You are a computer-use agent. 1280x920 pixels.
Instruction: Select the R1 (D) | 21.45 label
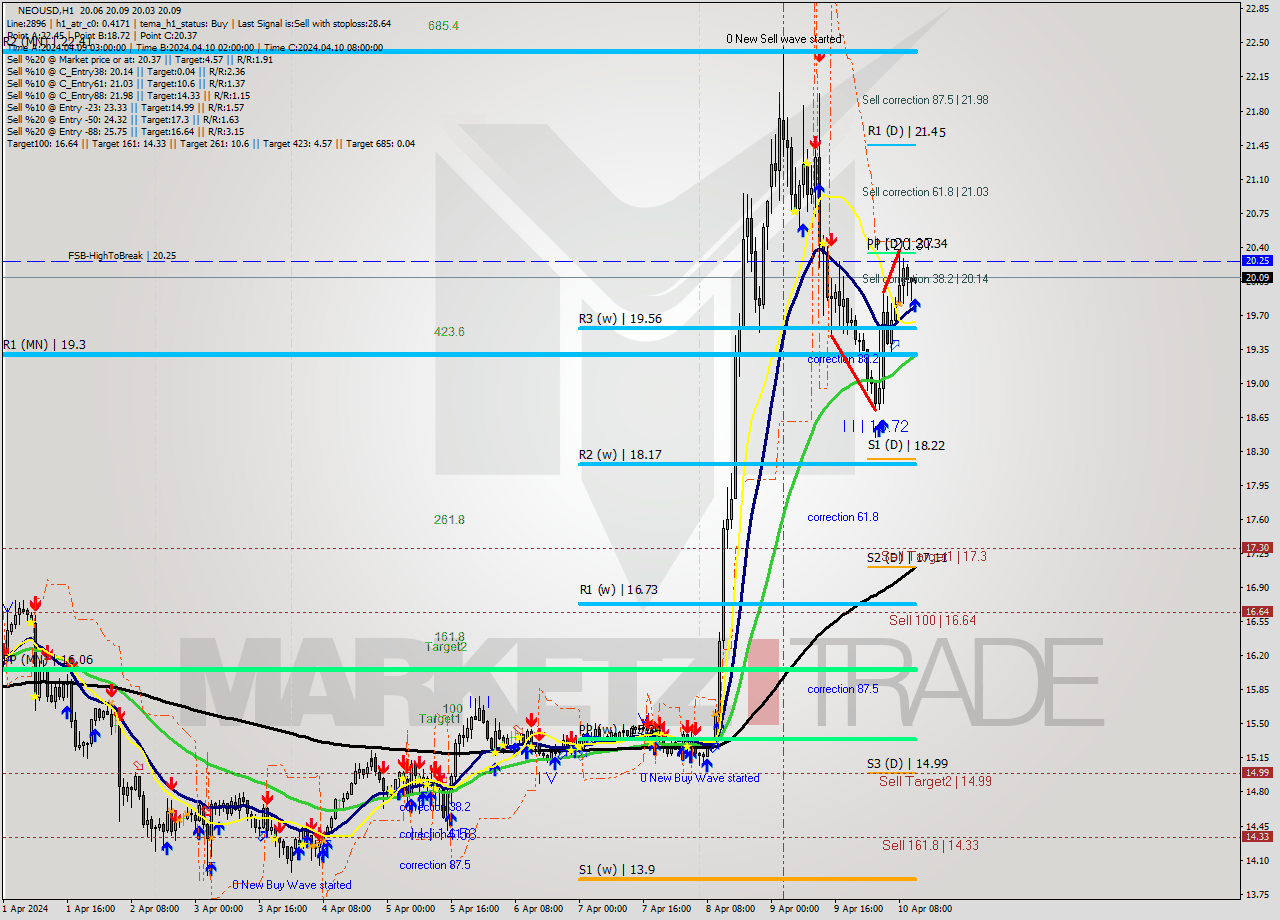click(907, 131)
